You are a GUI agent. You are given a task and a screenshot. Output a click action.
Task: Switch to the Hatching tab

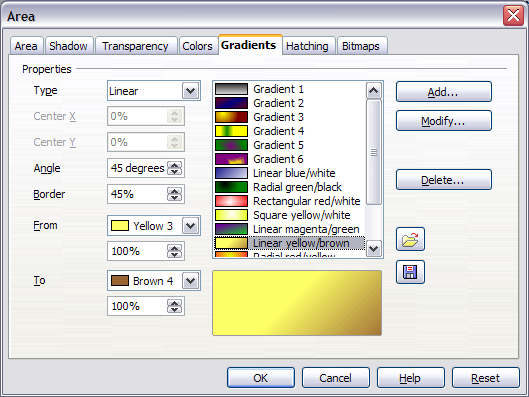tap(307, 46)
